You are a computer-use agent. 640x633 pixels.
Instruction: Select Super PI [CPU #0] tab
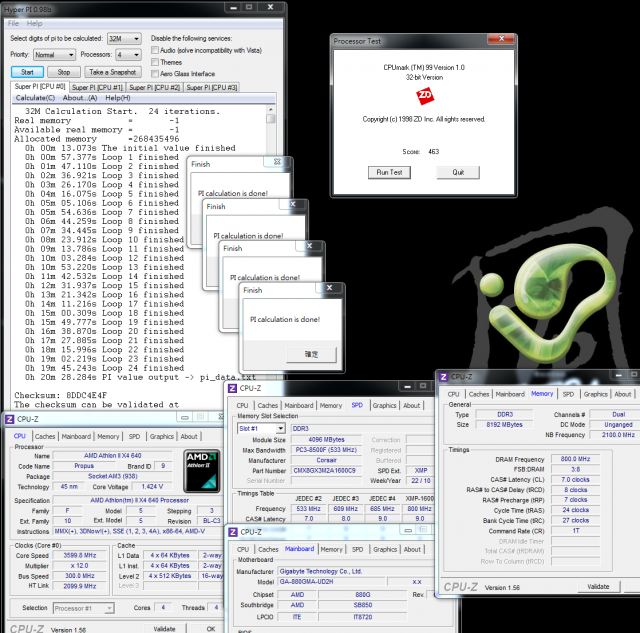point(40,87)
